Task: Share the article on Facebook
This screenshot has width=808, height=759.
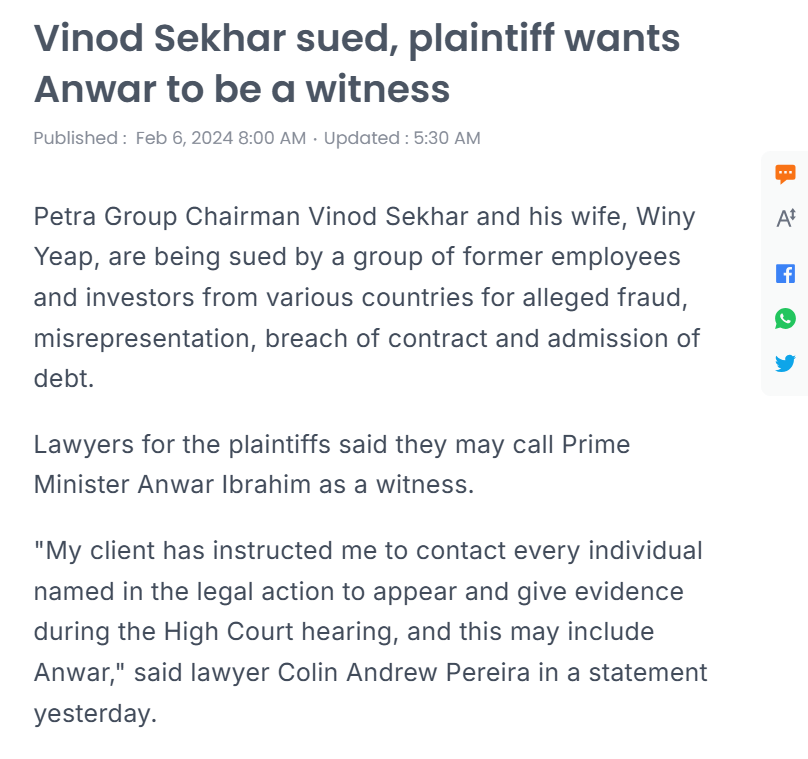Action: pos(785,274)
